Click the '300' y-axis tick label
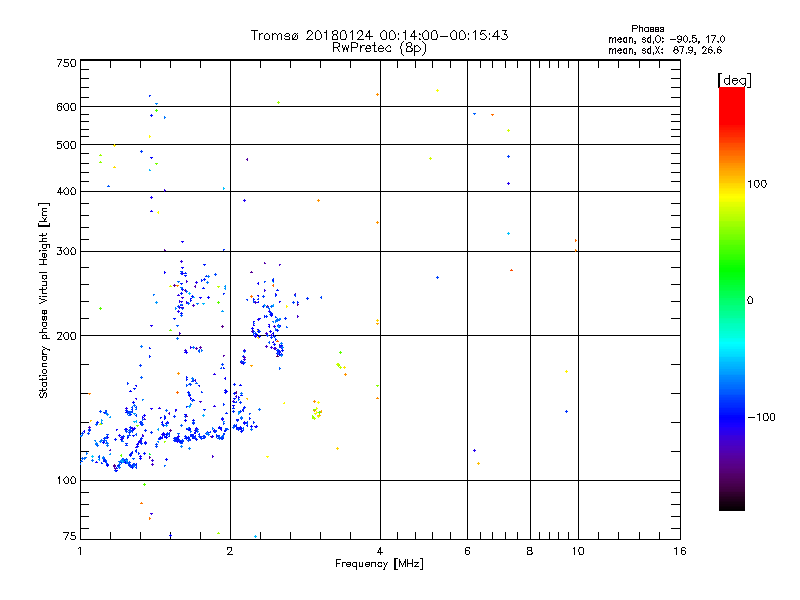The image size is (800, 600). tap(66, 252)
